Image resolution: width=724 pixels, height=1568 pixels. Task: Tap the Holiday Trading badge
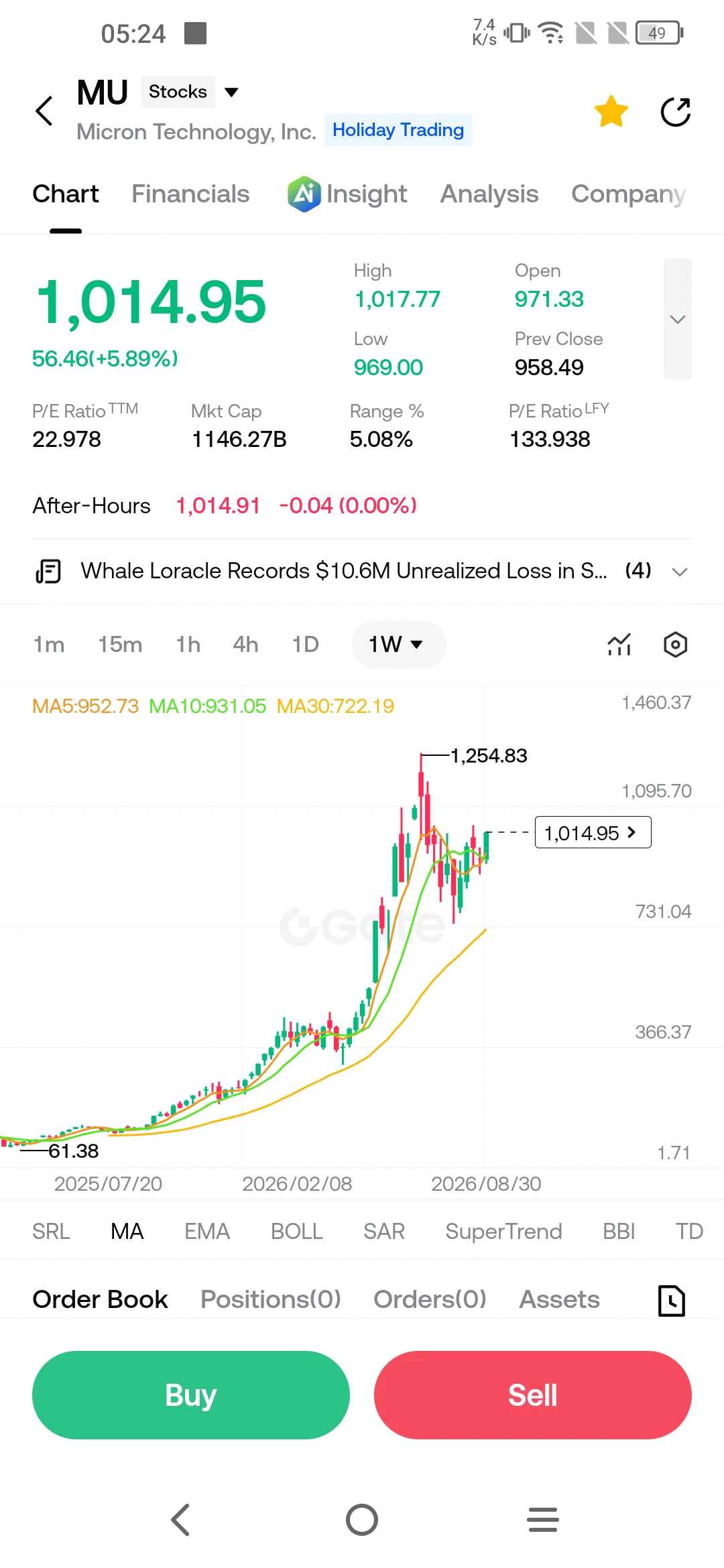click(x=398, y=130)
